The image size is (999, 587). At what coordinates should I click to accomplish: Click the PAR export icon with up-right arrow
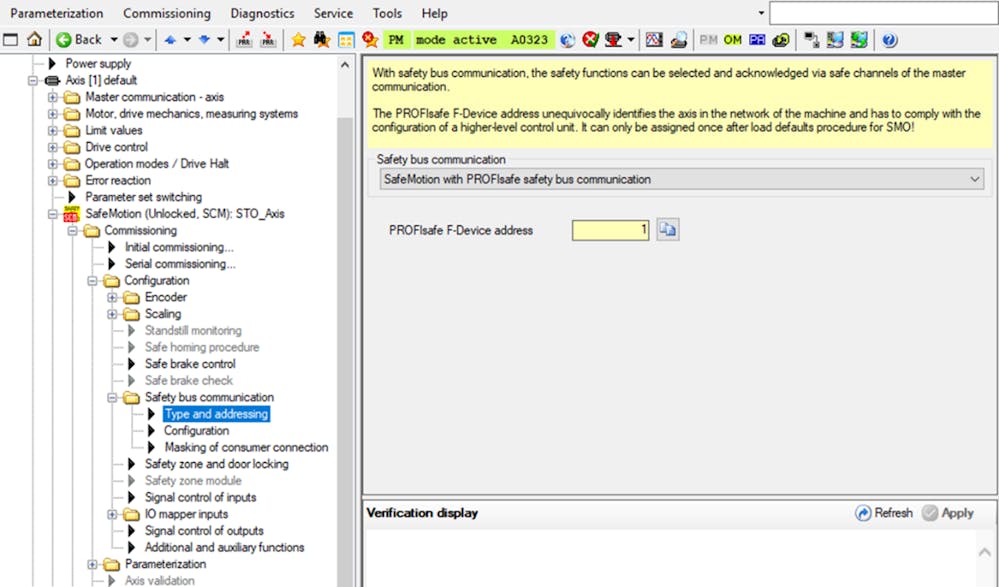point(244,40)
